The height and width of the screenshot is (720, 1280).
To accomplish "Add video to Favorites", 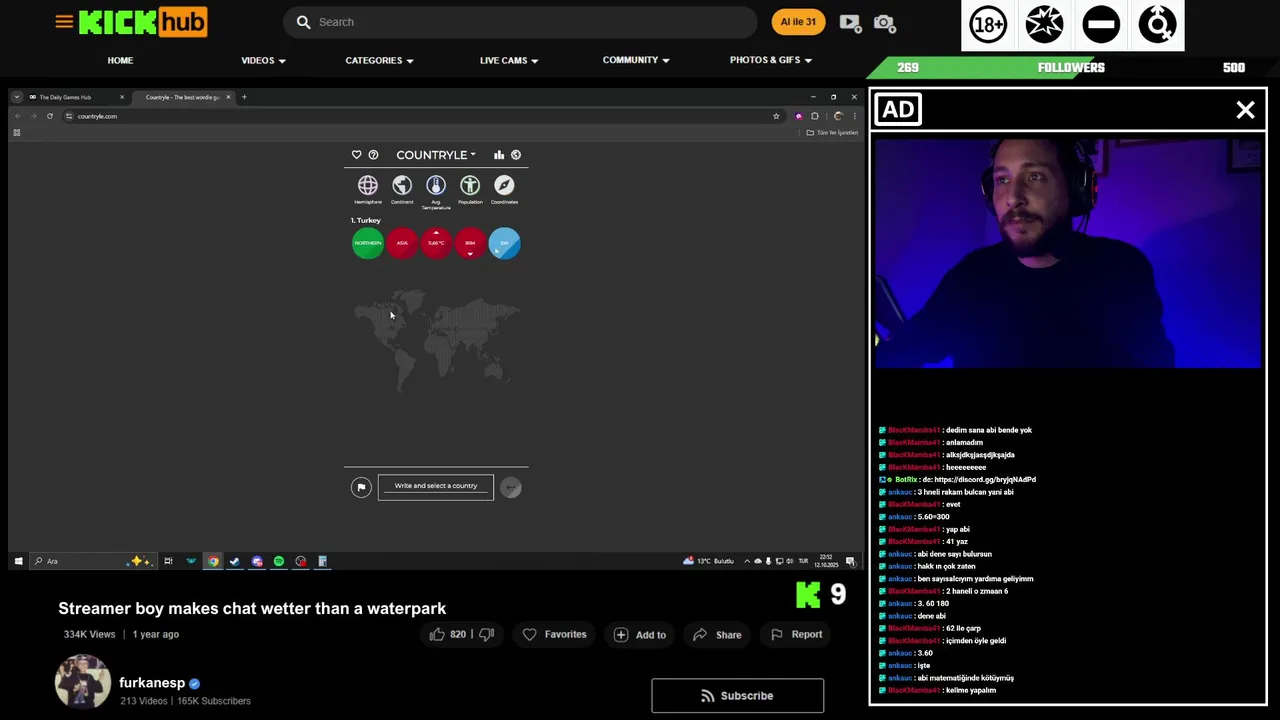I will pyautogui.click(x=554, y=634).
